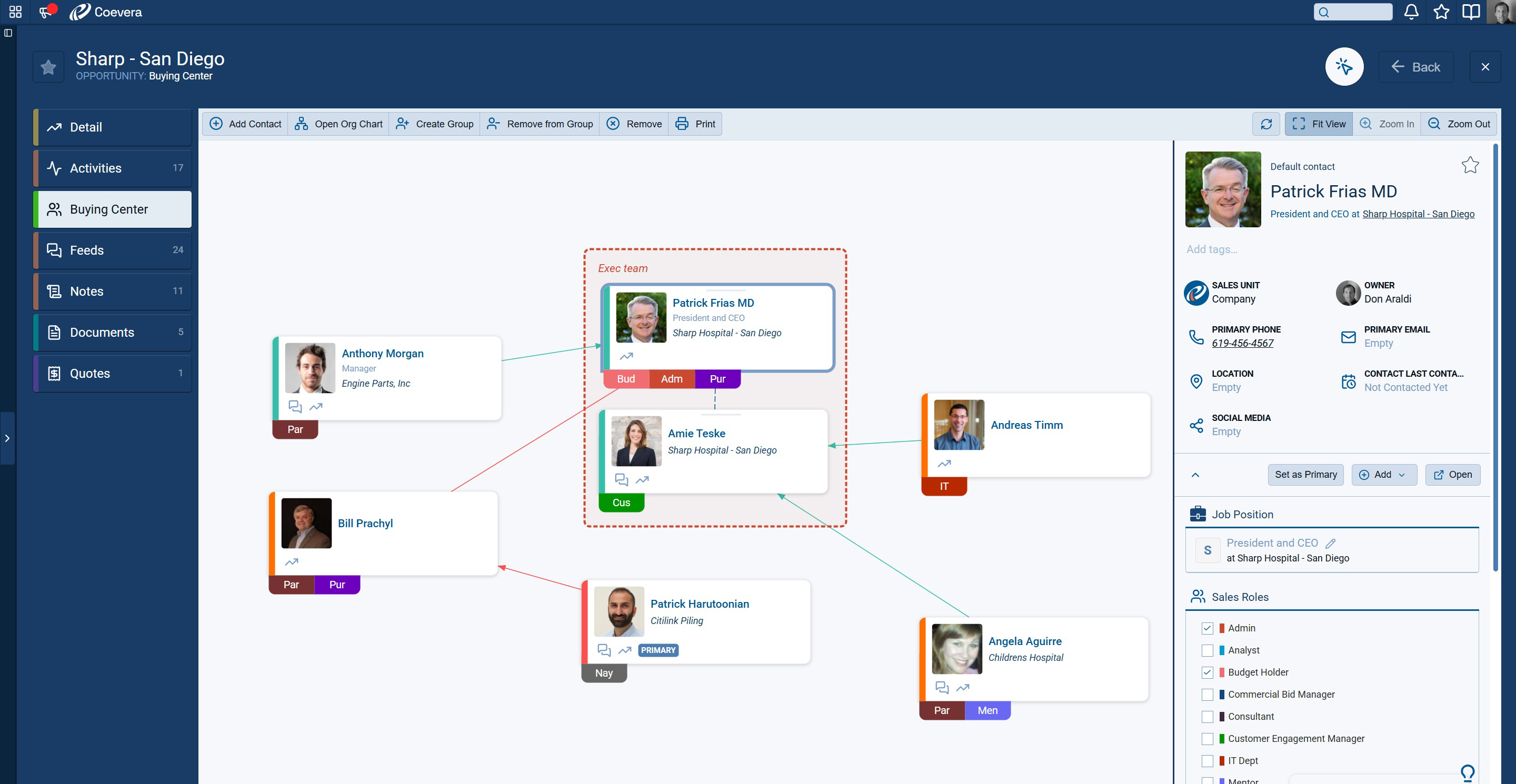Open the apps grid icon
The height and width of the screenshot is (784, 1516).
click(15, 12)
